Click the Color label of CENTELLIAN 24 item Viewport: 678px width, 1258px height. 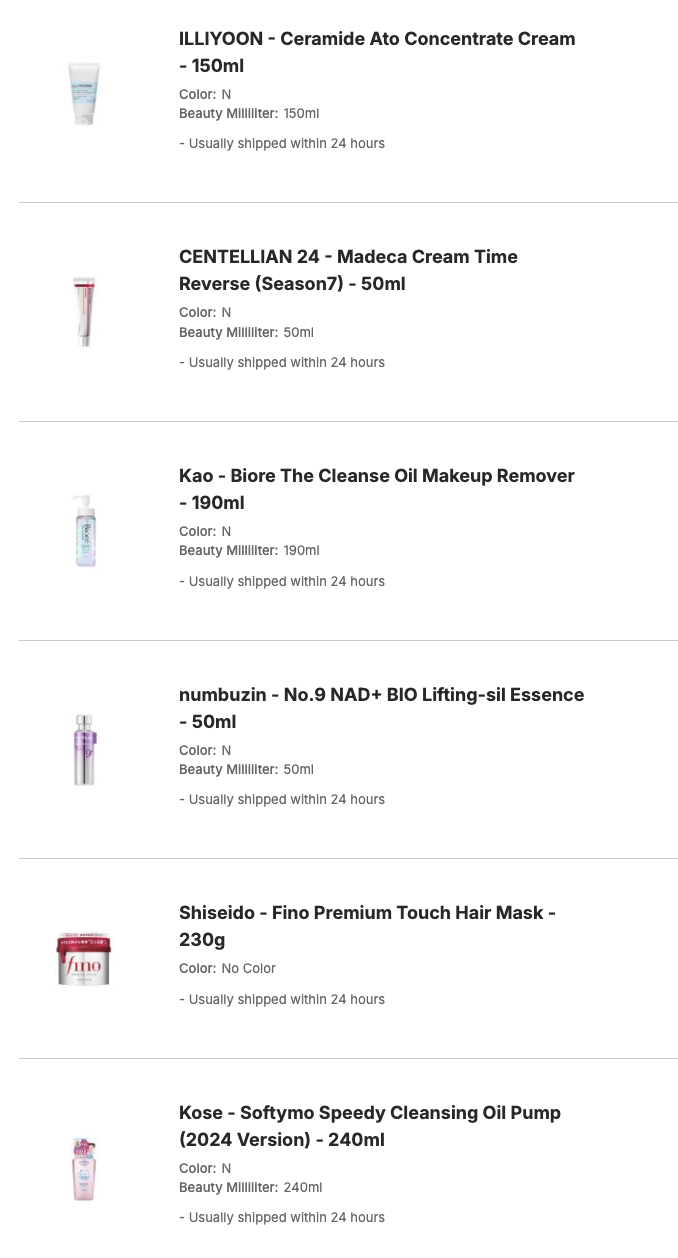(x=197, y=313)
